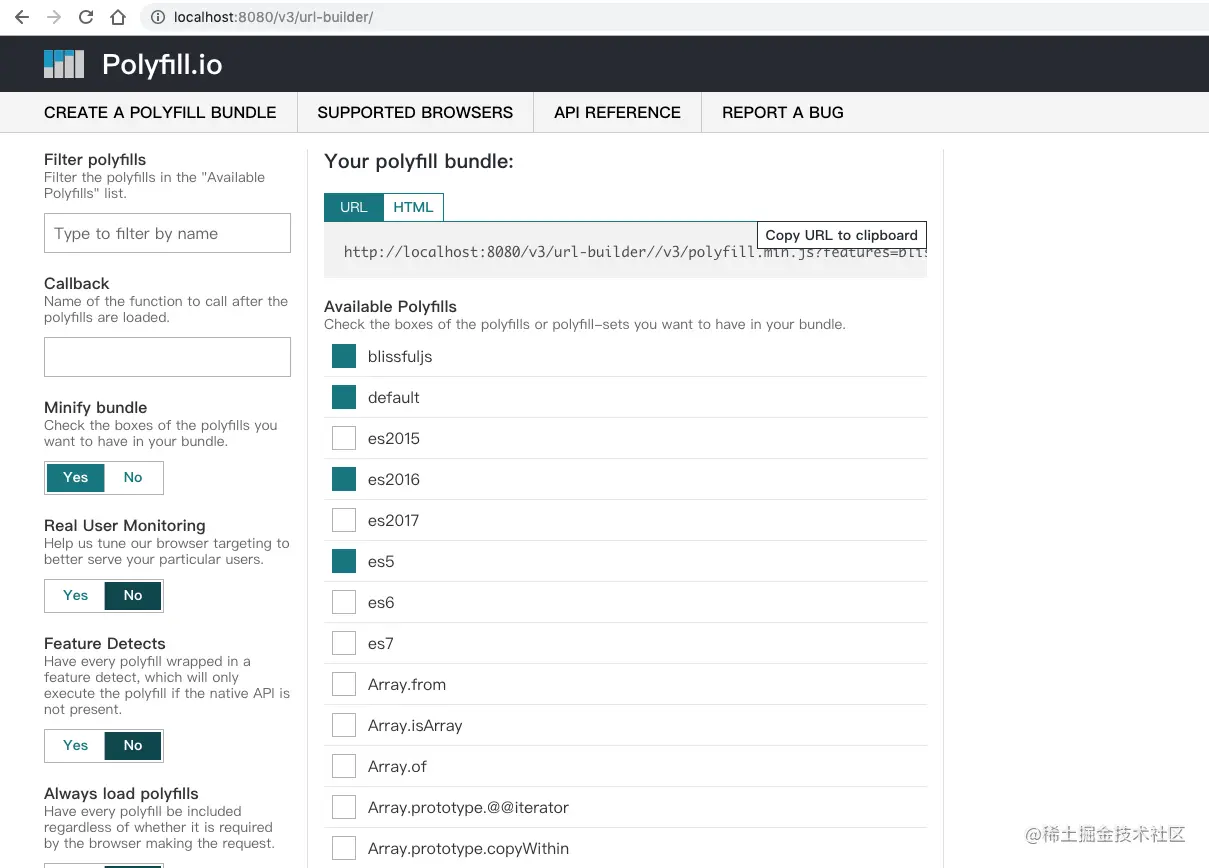This screenshot has width=1209, height=868.
Task: Set Real User Monitoring to Yes
Action: point(76,596)
